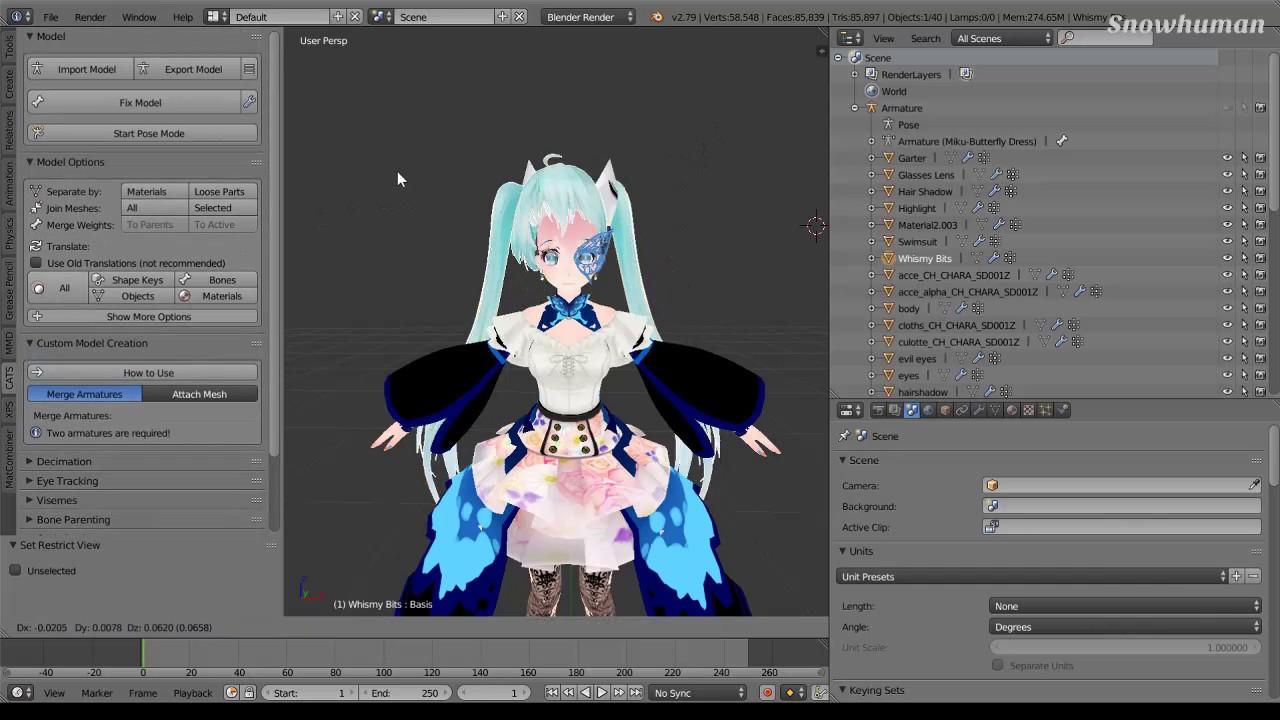Screen dimensions: 1280x720
Task: Open the Render properties tab icon
Action: [x=878, y=410]
